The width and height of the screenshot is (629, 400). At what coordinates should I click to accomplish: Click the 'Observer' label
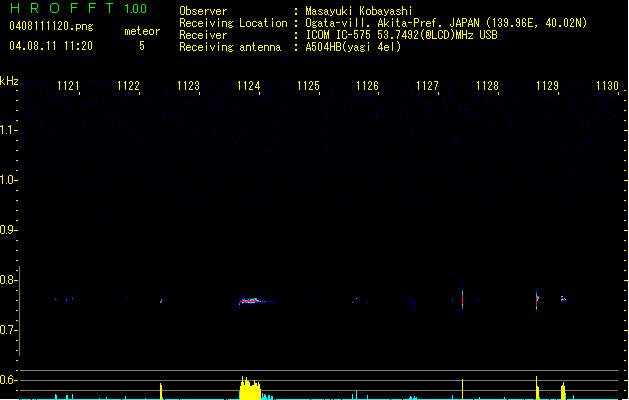click(203, 11)
